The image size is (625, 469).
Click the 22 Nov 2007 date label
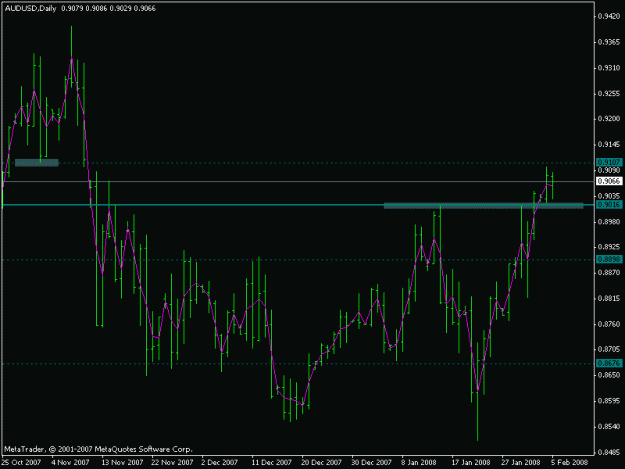[x=172, y=462]
